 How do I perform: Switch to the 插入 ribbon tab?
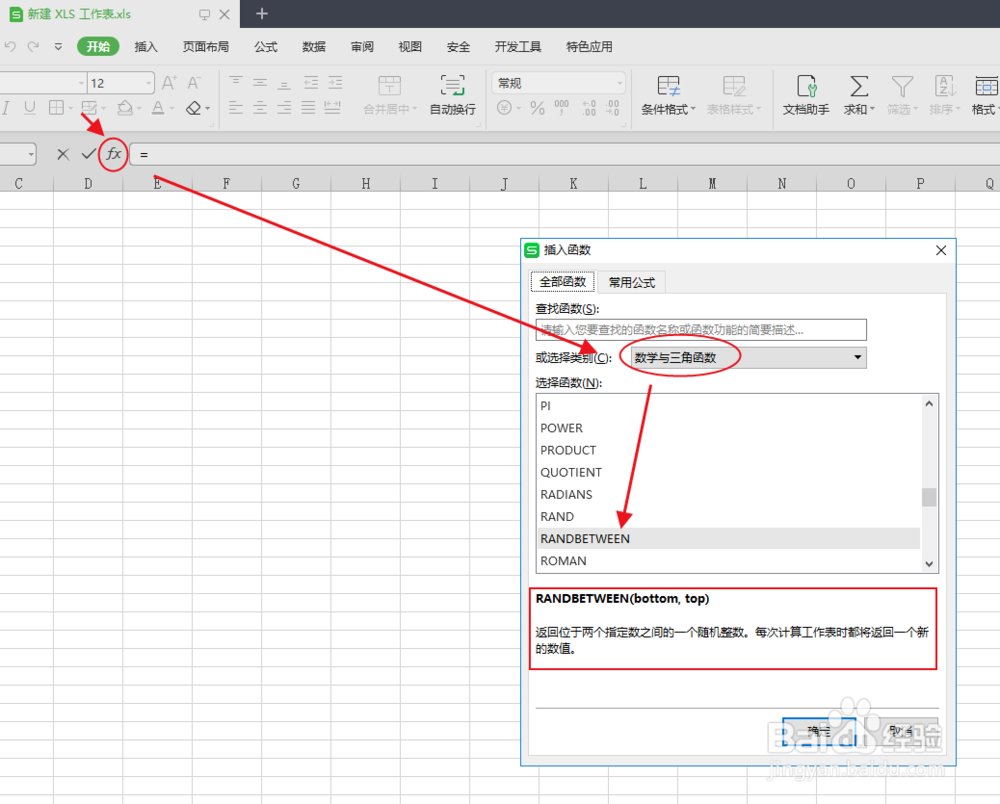pos(146,47)
